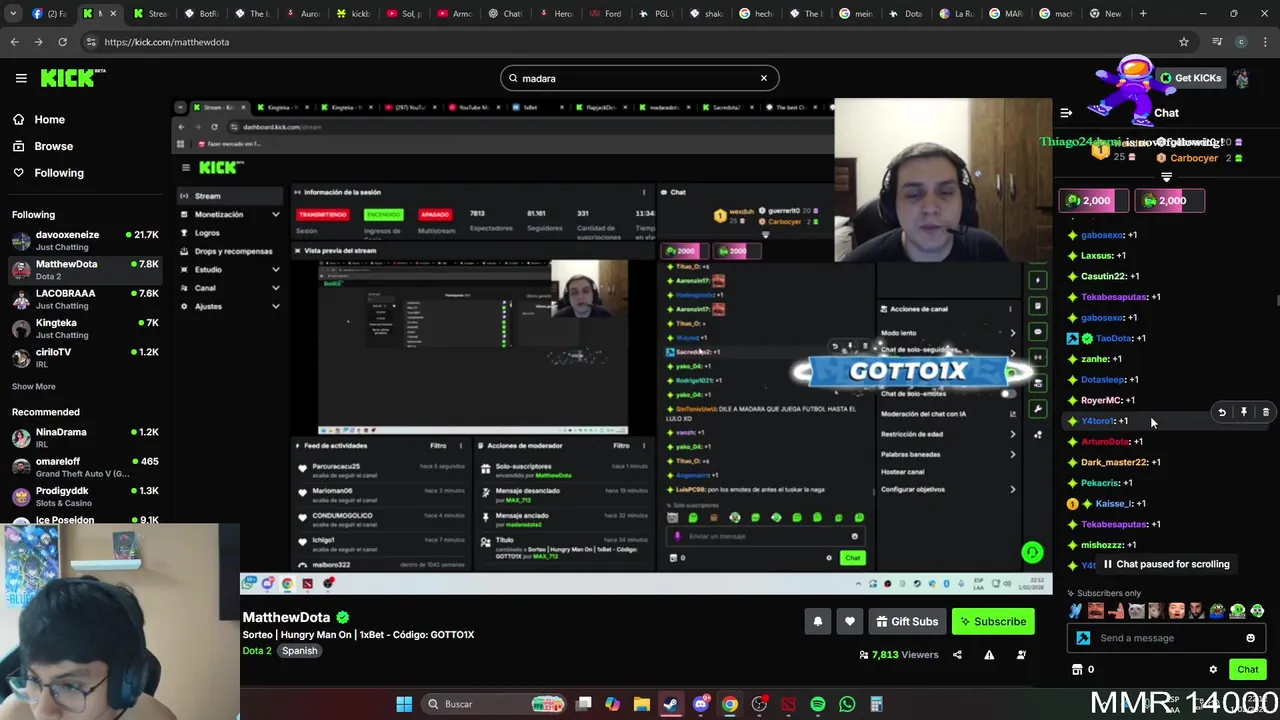The width and height of the screenshot is (1280, 720).
Task: Open omareloff recommended channel
Action: [85, 467]
